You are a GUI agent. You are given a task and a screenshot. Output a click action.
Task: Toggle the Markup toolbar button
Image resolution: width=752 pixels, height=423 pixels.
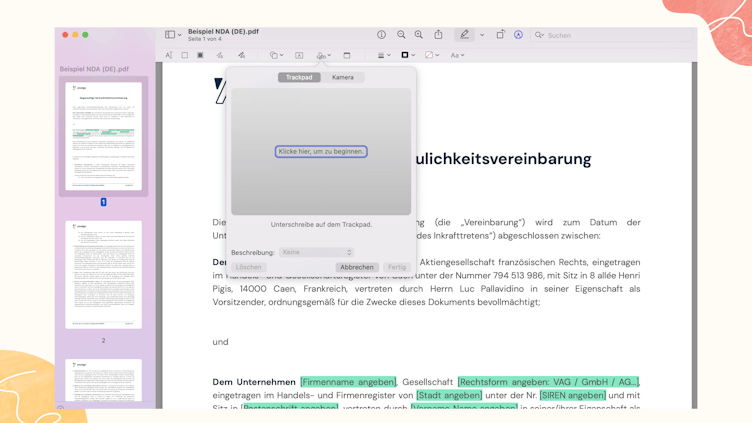pyautogui.click(x=518, y=35)
